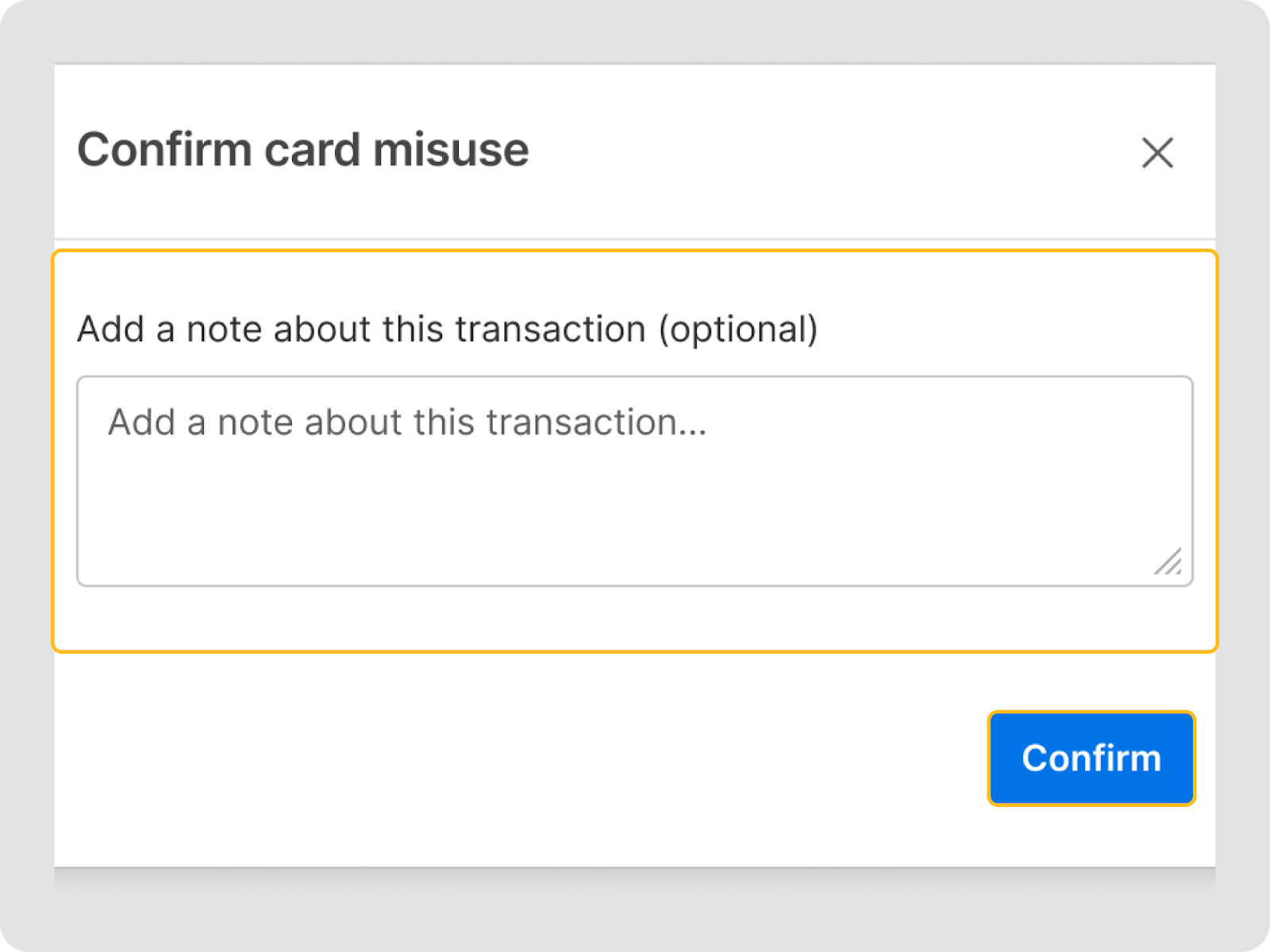Focus the transaction note text area
This screenshot has width=1270, height=952.
point(634,481)
